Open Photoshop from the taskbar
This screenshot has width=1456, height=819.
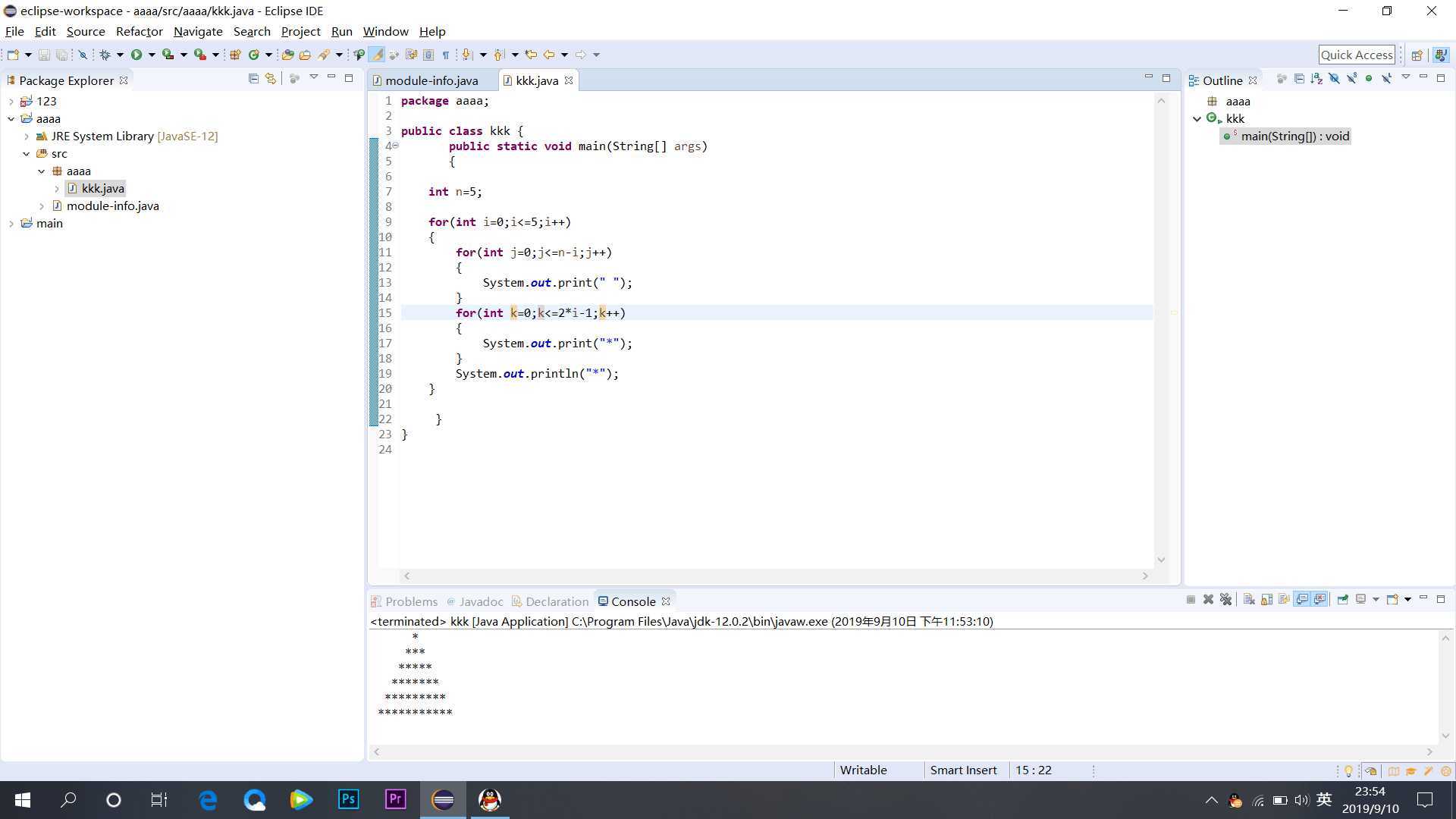click(348, 799)
